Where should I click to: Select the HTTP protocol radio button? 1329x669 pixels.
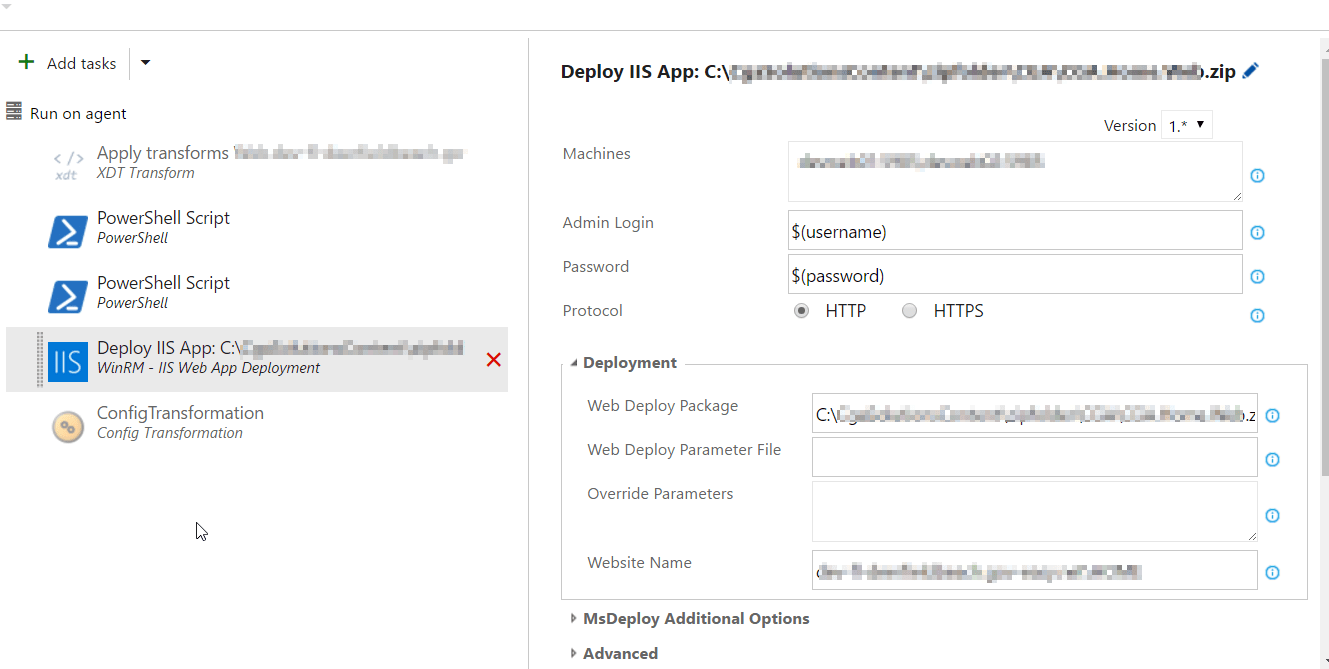[x=801, y=311]
